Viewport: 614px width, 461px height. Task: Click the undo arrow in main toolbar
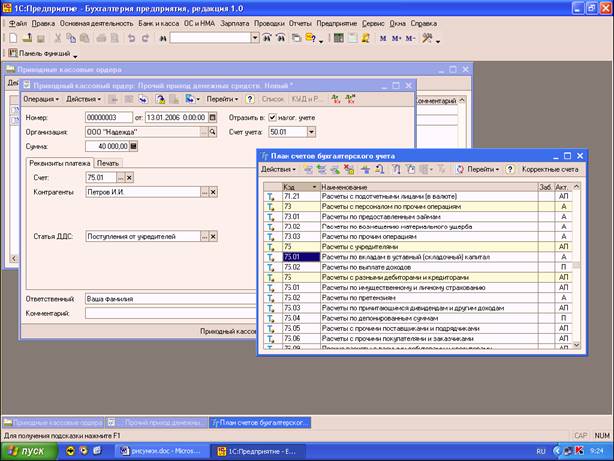click(131, 38)
